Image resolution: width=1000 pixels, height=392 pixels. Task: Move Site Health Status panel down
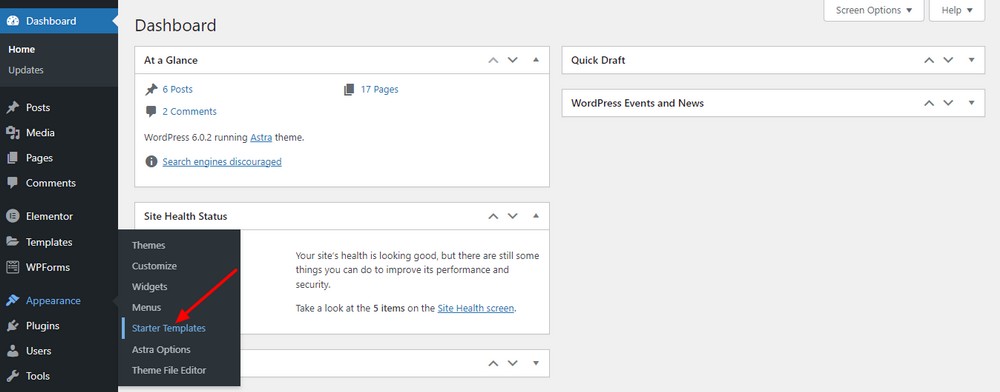513,217
